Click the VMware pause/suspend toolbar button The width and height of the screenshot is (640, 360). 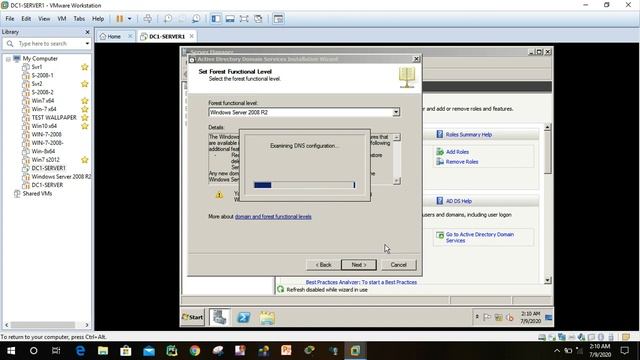(x=120, y=19)
